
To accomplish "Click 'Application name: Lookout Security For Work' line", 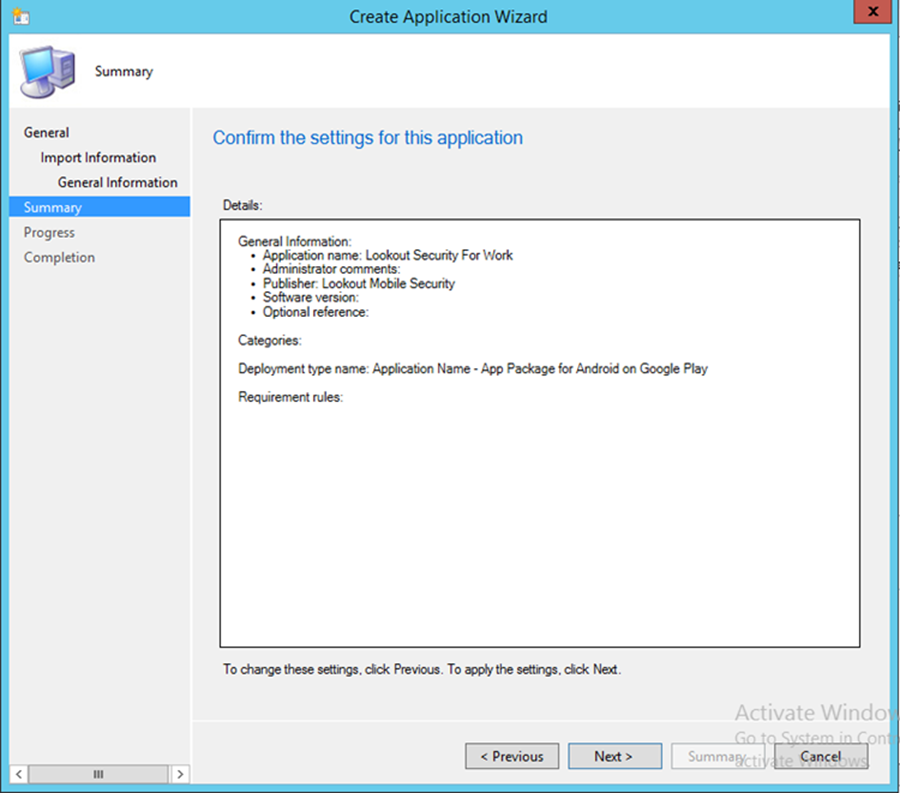I will (x=388, y=255).
